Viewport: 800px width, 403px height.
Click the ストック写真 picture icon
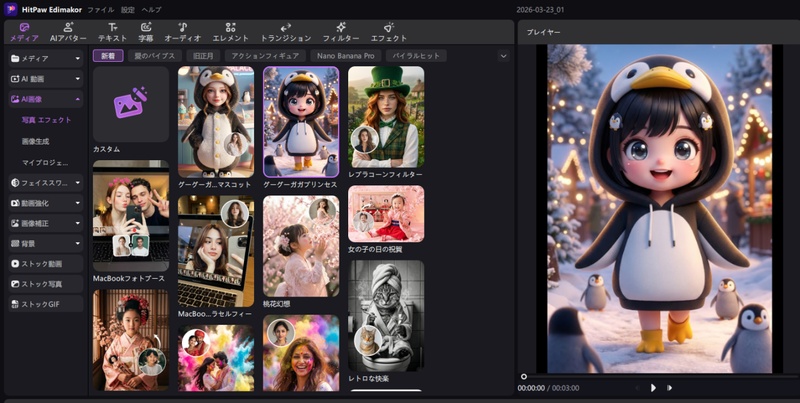pos(15,284)
